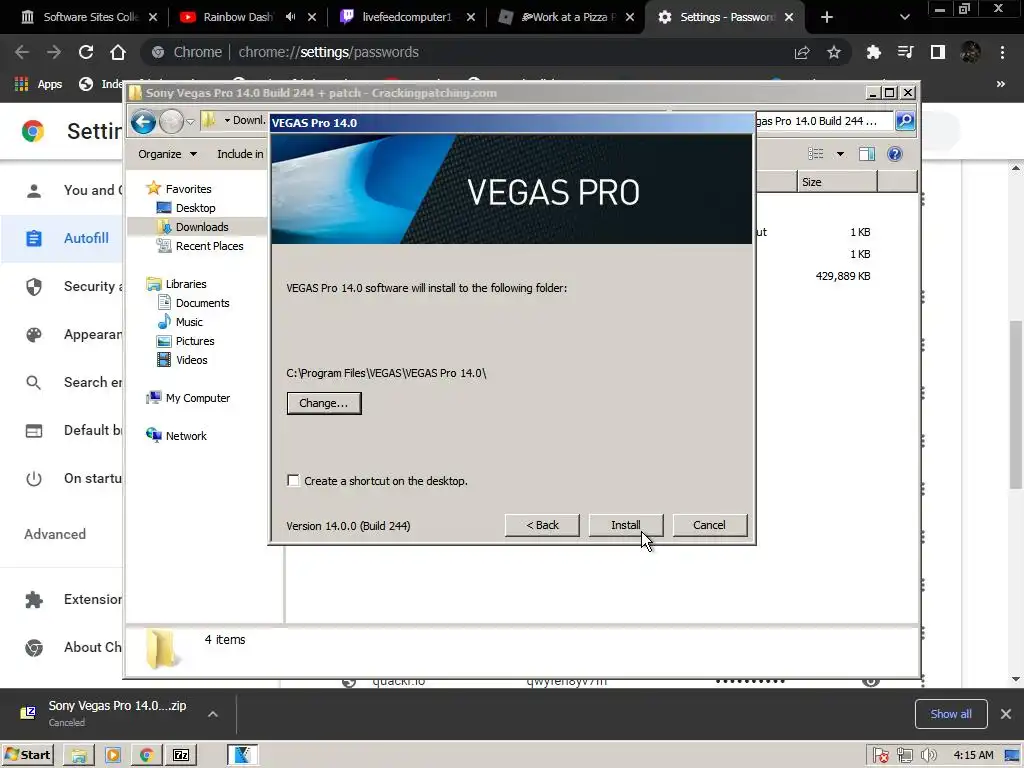Click Include in library menu
1024x768 pixels.
(x=240, y=154)
